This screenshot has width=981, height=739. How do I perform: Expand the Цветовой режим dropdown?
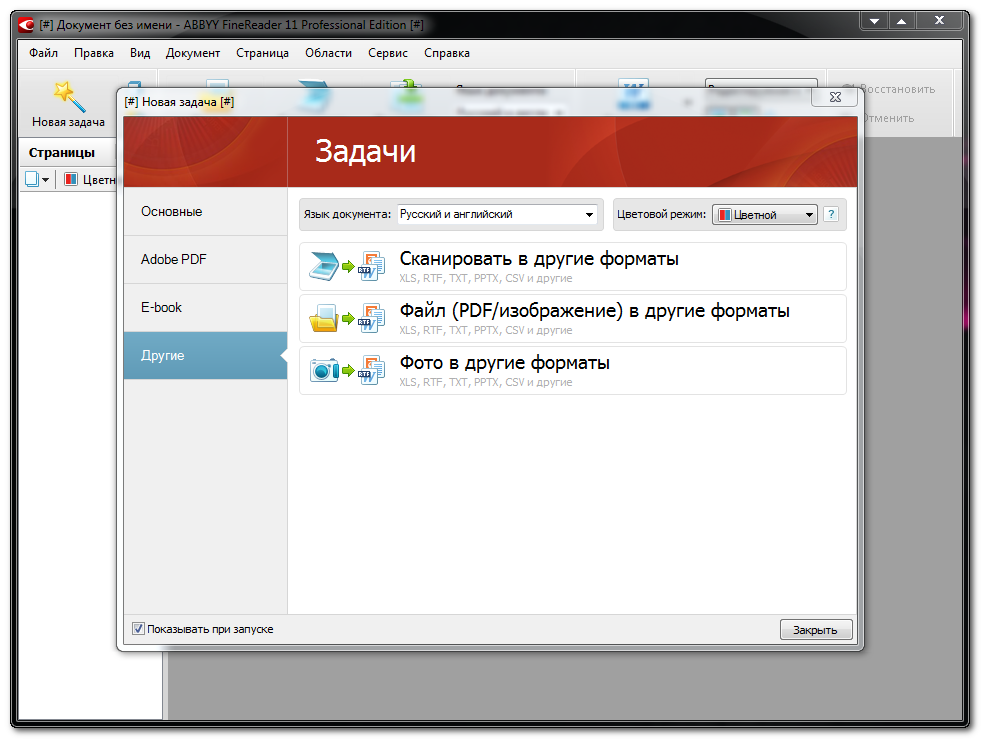[x=808, y=214]
